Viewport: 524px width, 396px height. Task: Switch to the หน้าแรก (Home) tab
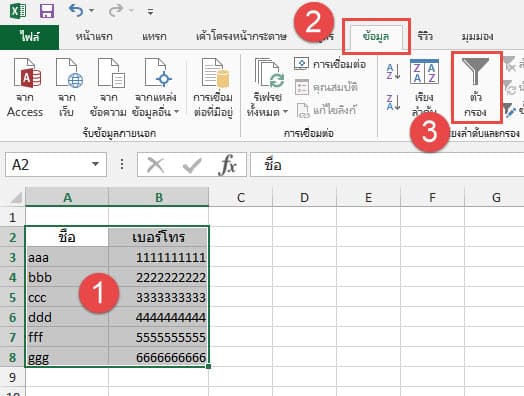click(94, 36)
